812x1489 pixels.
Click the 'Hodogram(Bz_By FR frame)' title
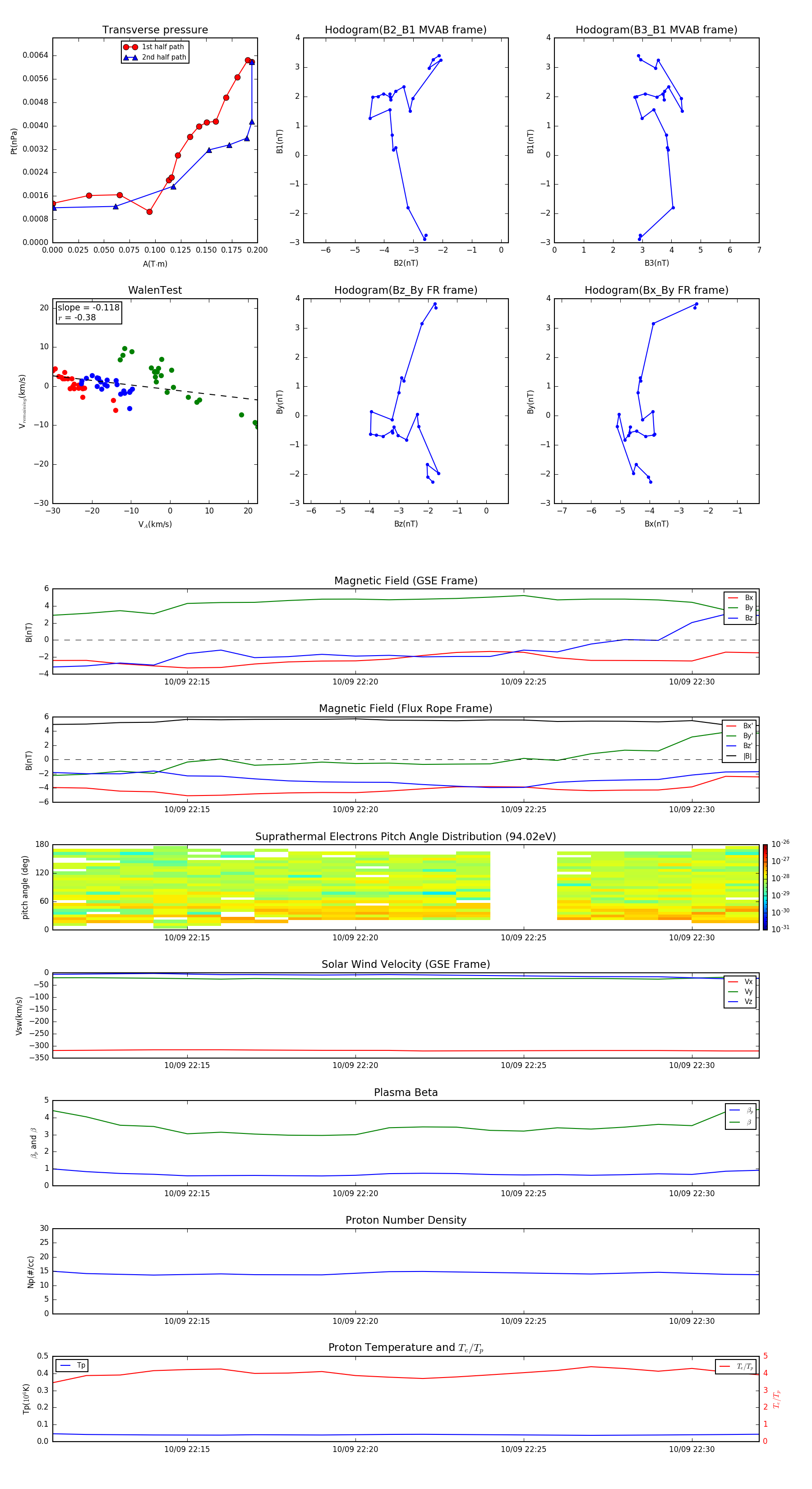click(406, 290)
